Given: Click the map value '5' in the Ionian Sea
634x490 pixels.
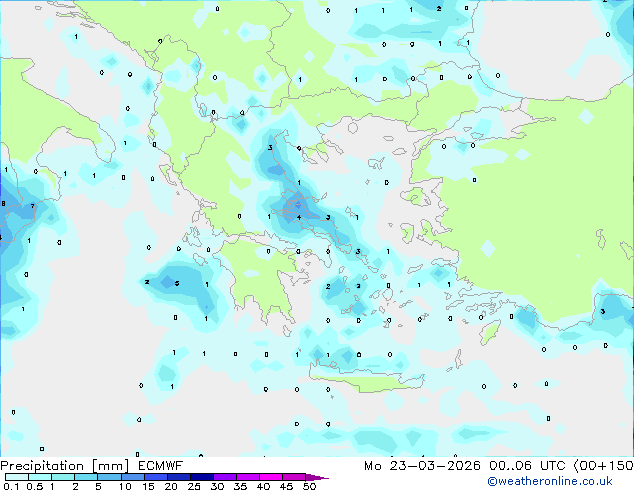Looking at the screenshot, I should pyautogui.click(x=177, y=283).
